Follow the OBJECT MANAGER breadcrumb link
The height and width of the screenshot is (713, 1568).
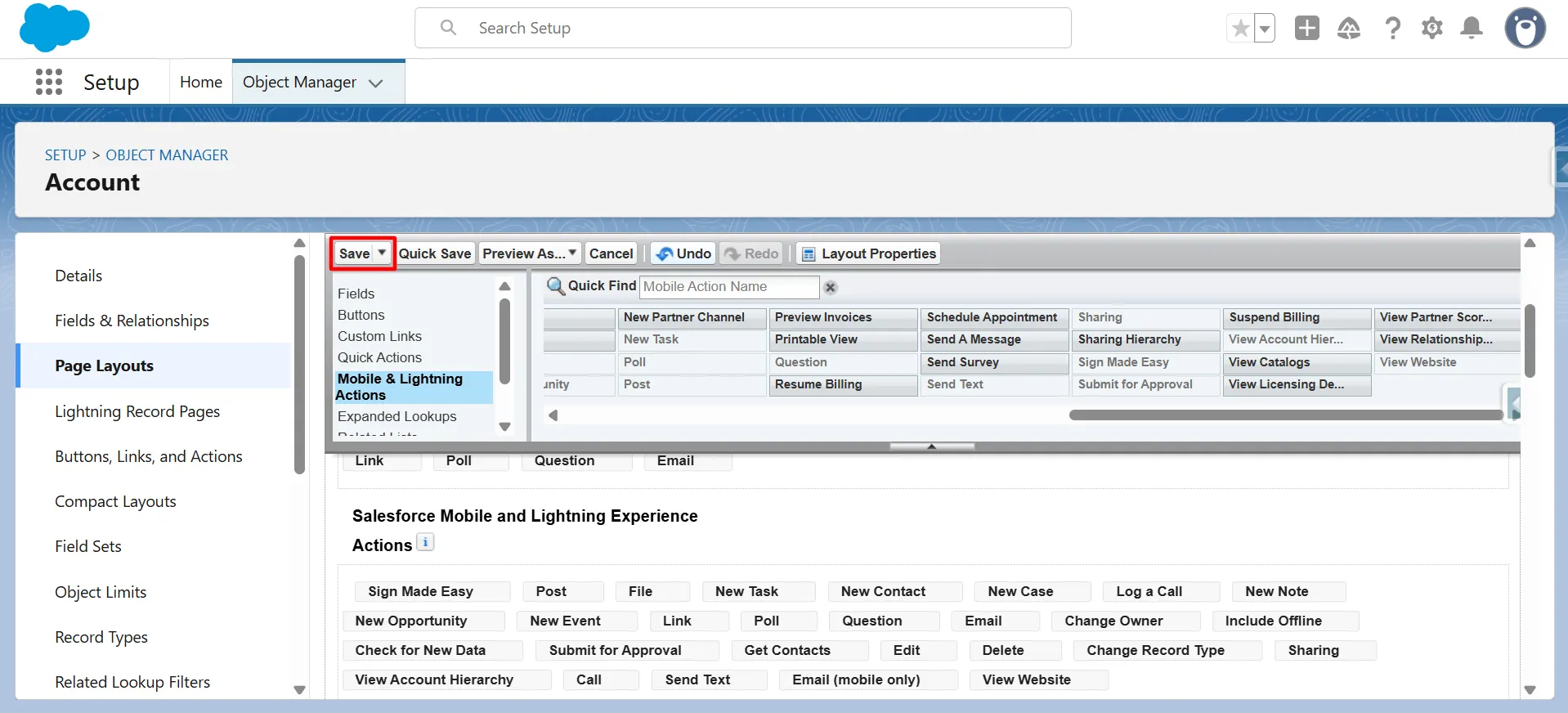click(x=167, y=155)
